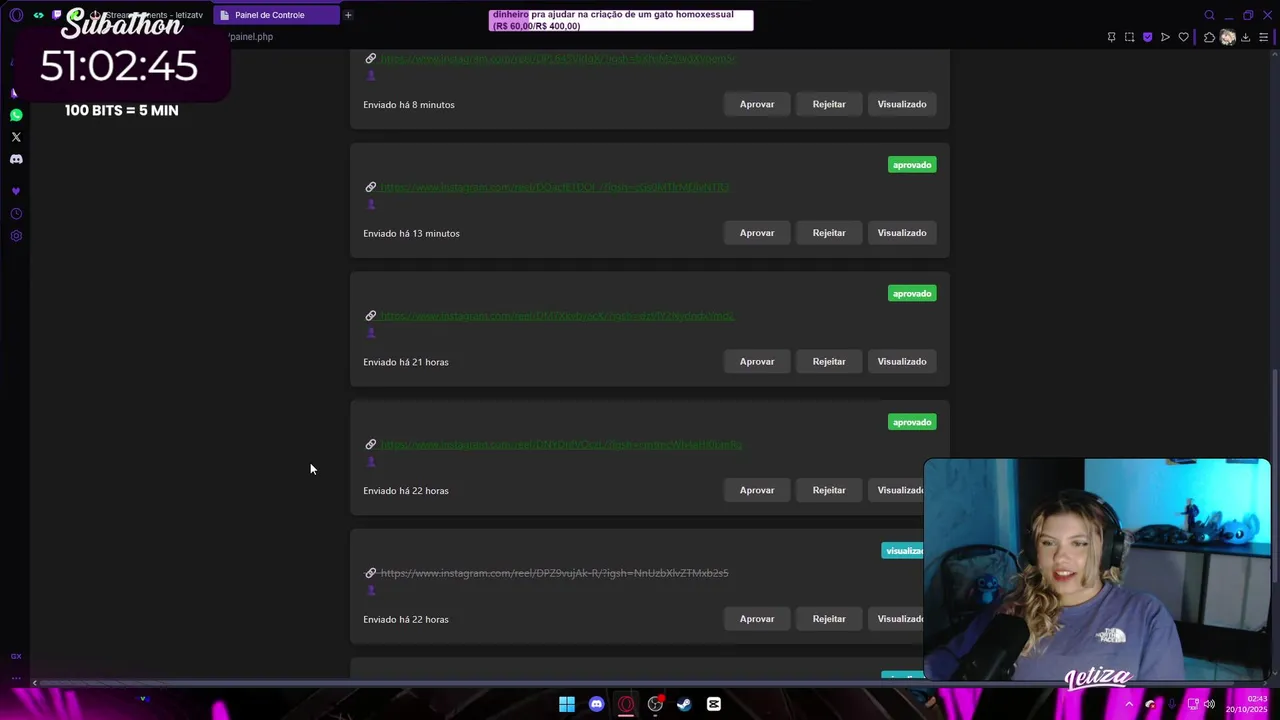Click Rejeitar for the 13-minute-old submission
1280x720 pixels.
(x=829, y=233)
